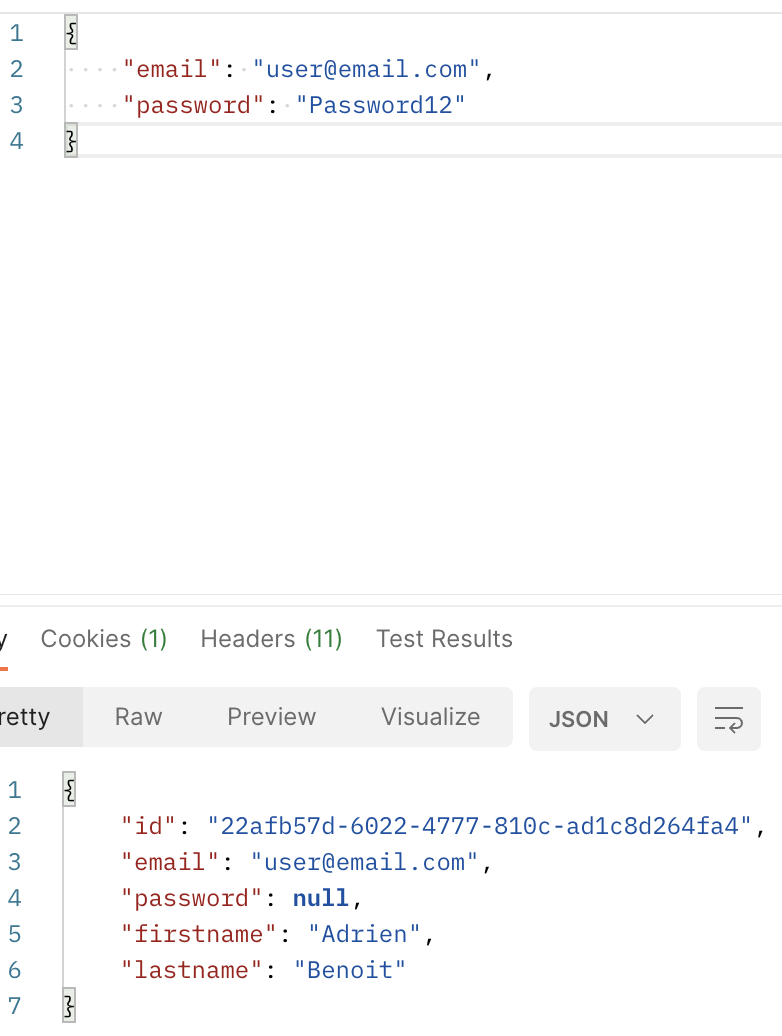Open the JSON format dropdown

[x=604, y=719]
